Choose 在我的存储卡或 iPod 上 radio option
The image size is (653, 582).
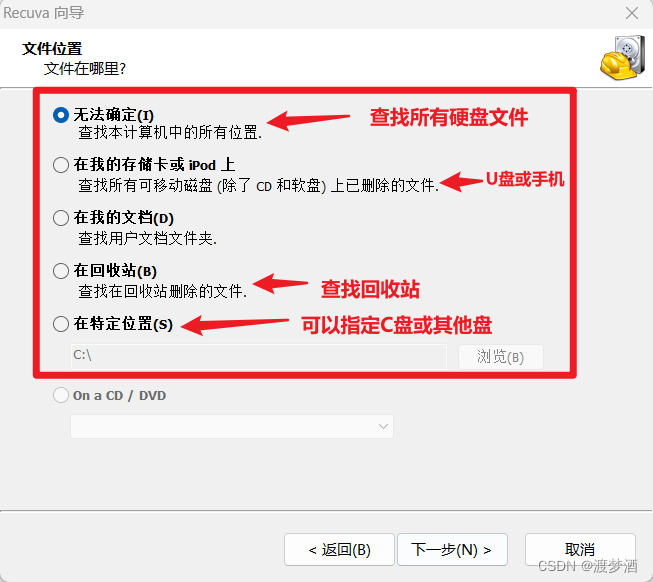(x=61, y=165)
